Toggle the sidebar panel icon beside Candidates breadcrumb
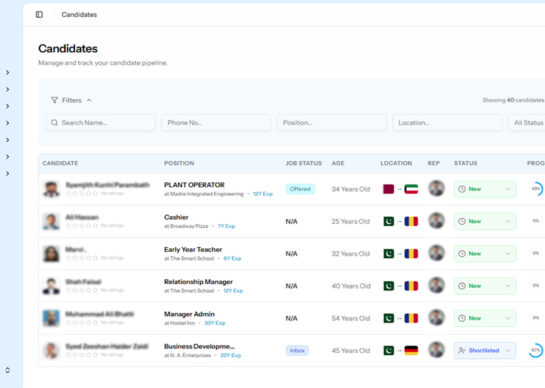This screenshot has height=388, width=545. [x=39, y=15]
